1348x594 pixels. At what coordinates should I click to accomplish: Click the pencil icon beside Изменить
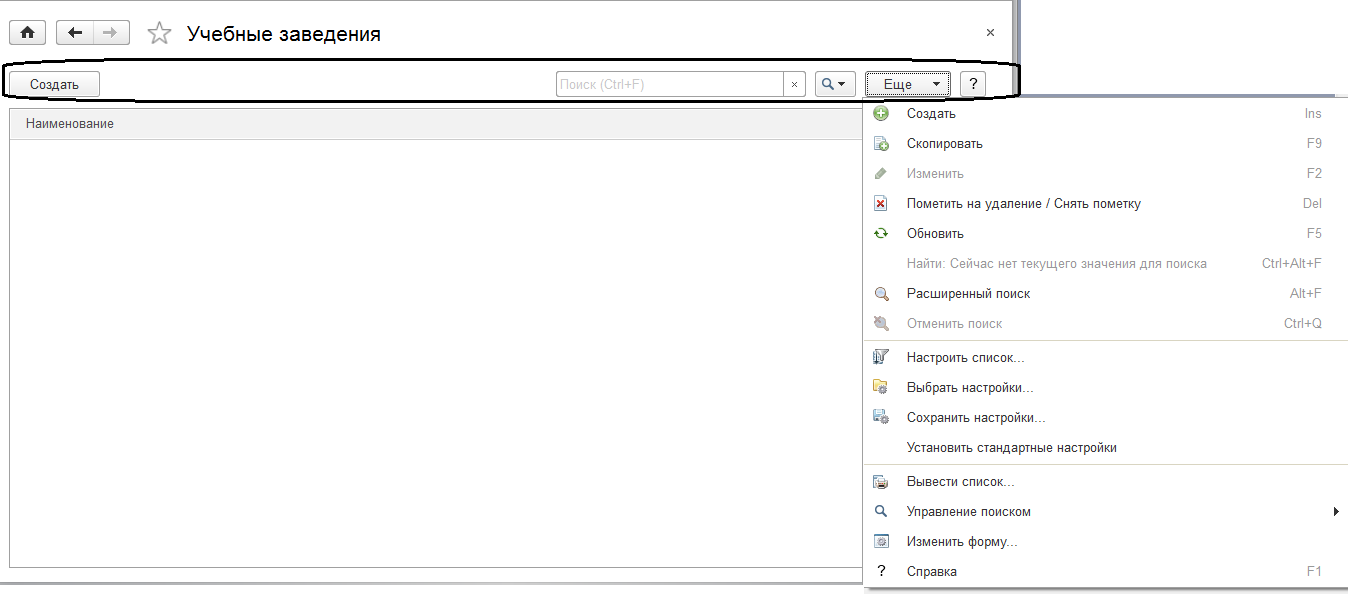coord(881,174)
